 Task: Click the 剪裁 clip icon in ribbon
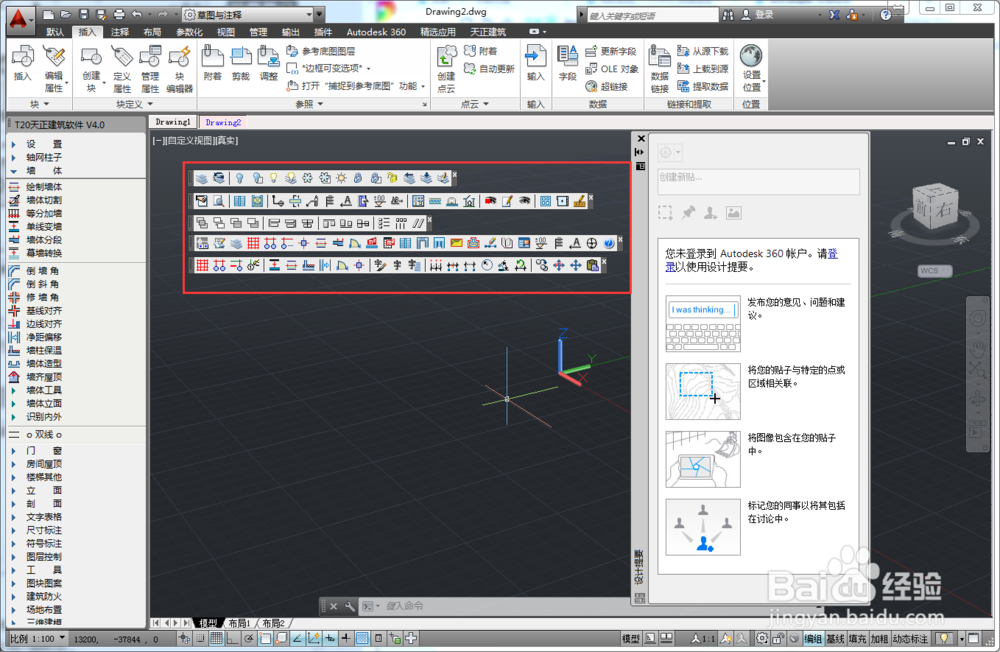tap(240, 60)
